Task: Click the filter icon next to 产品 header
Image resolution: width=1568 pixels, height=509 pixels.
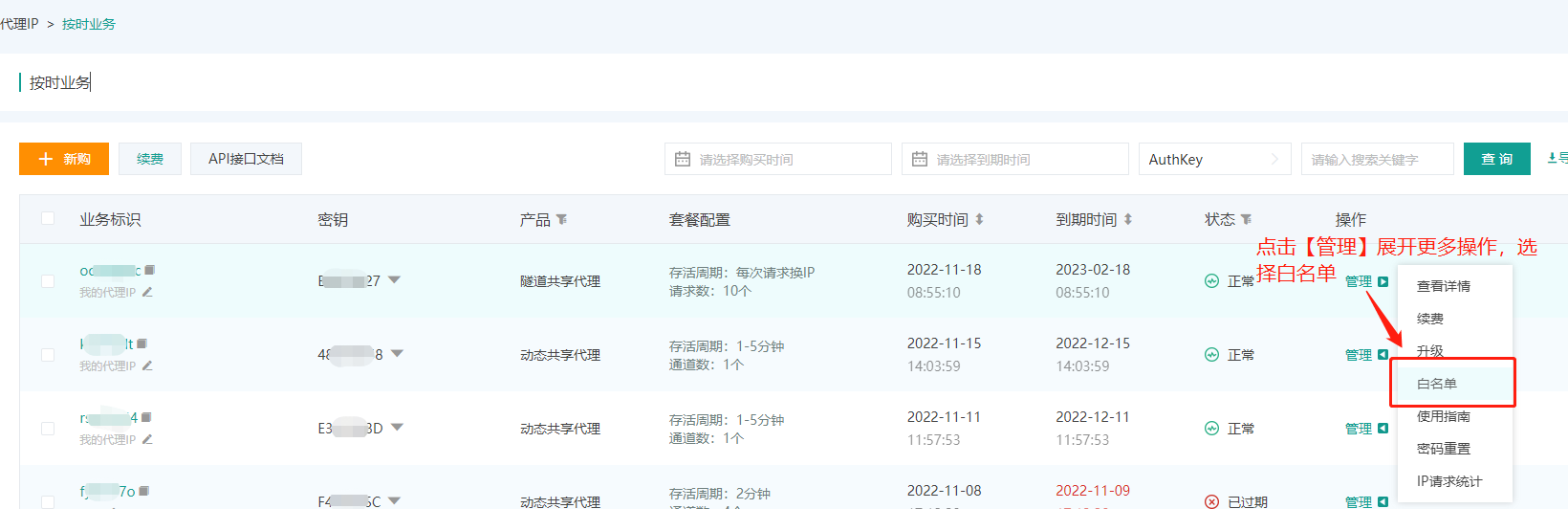Action: point(562,220)
